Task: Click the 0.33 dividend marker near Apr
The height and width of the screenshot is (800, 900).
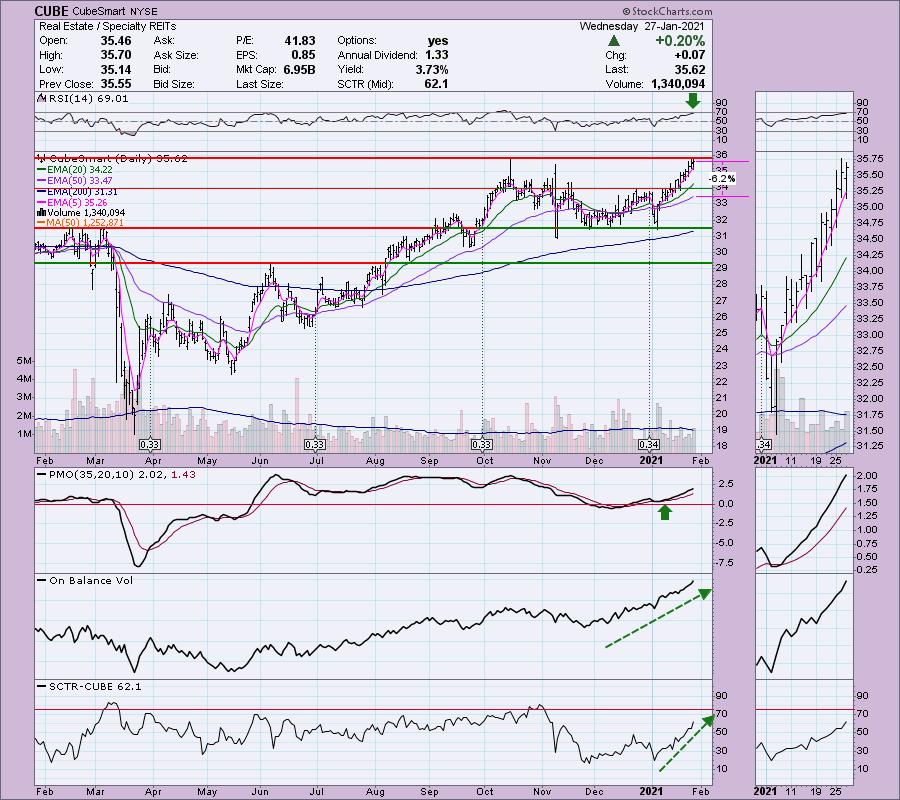Action: 150,444
